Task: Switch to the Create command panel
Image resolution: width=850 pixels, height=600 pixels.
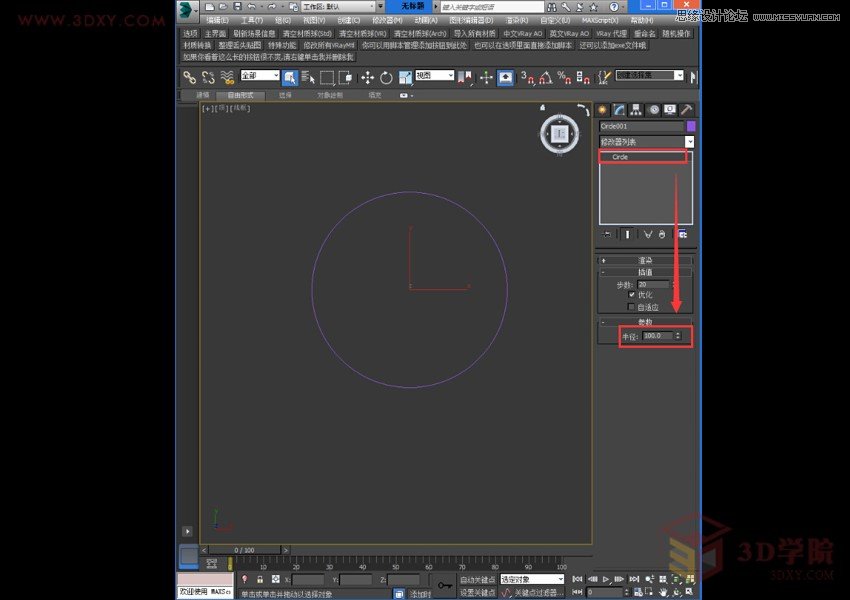Action: (x=601, y=109)
